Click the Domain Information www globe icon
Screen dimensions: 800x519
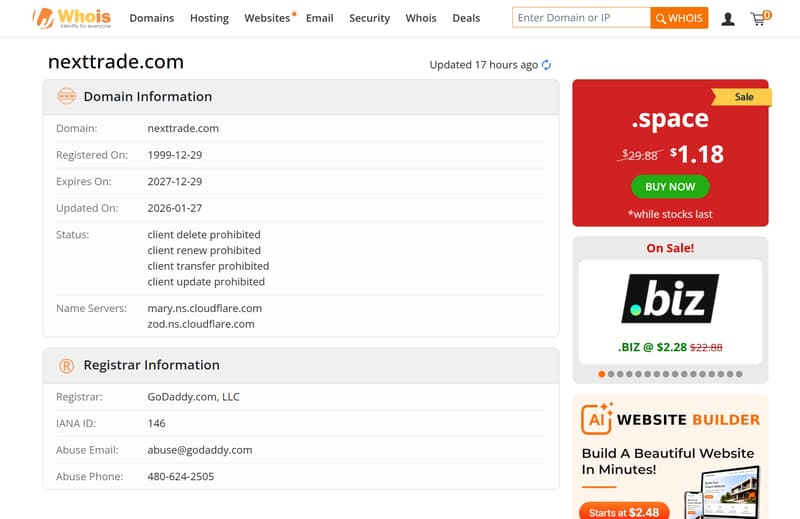pos(66,96)
